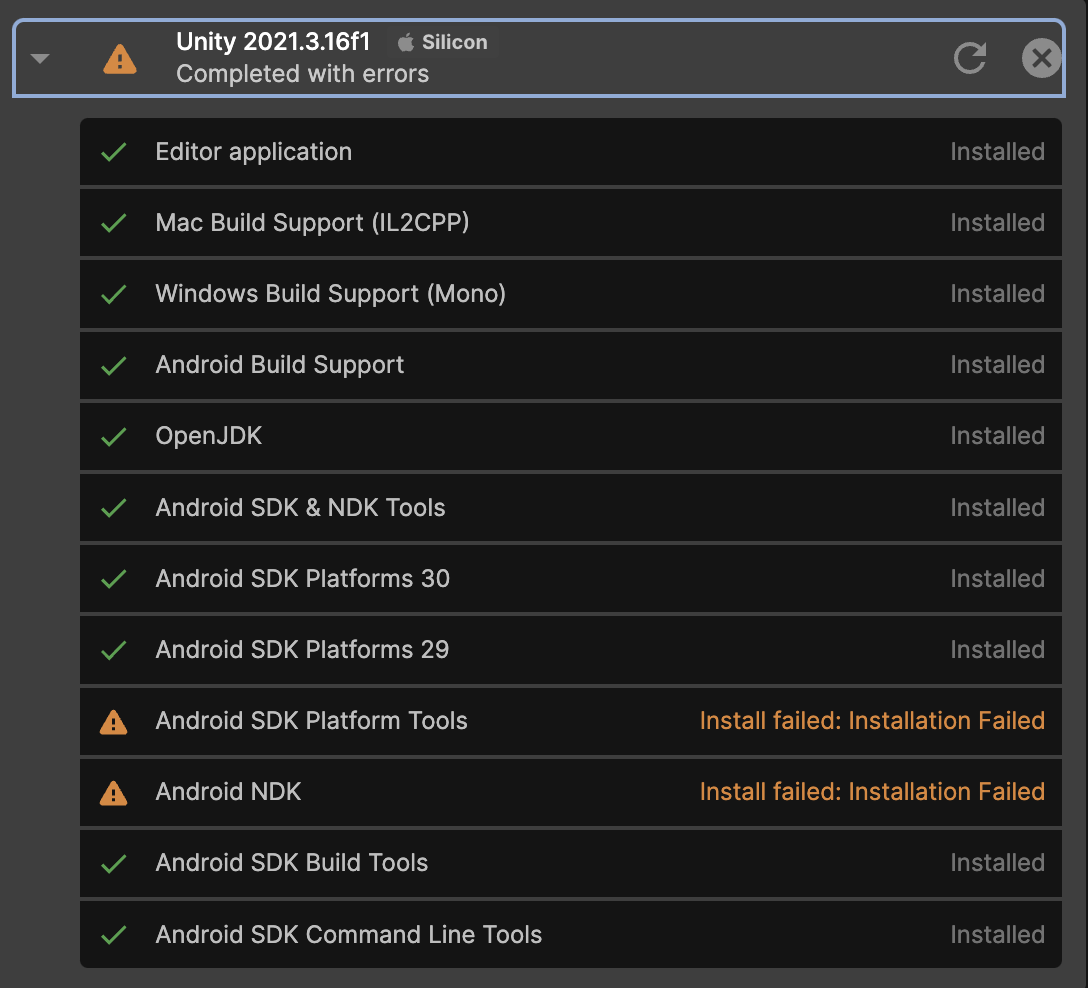The height and width of the screenshot is (988, 1088).
Task: Click Android SDK Platform Tools failure message
Action: (872, 721)
